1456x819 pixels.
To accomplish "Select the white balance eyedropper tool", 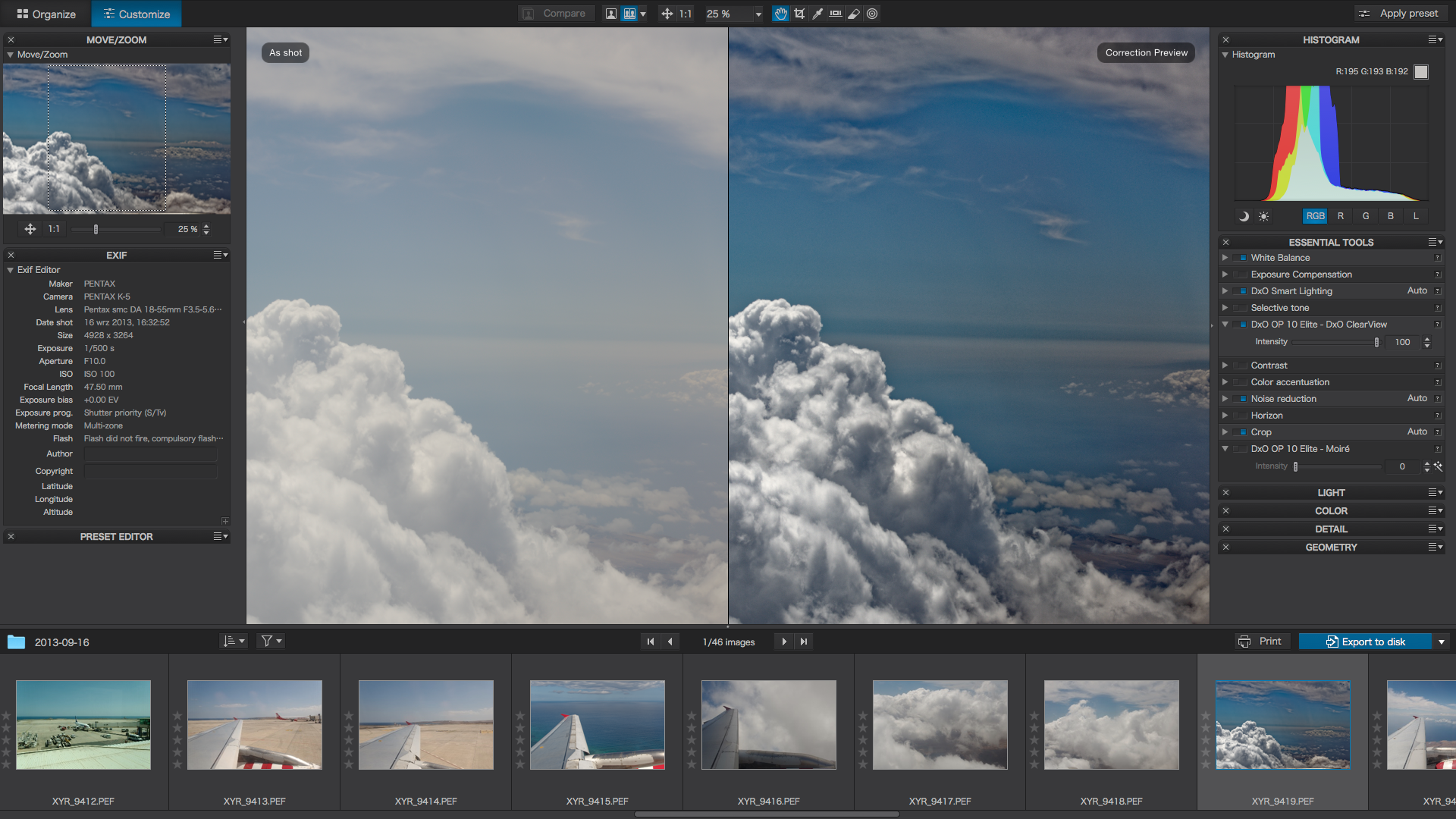I will pos(817,14).
